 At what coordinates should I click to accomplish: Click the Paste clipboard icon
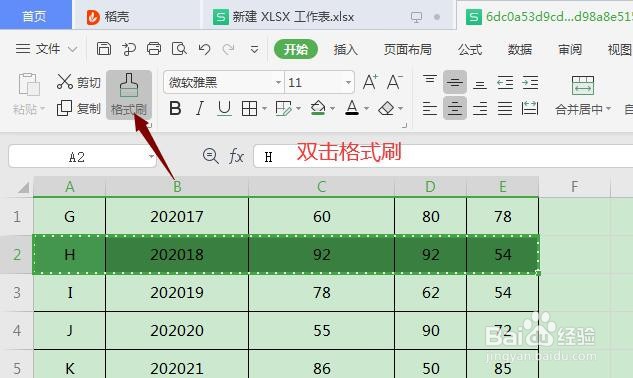pyautogui.click(x=29, y=85)
